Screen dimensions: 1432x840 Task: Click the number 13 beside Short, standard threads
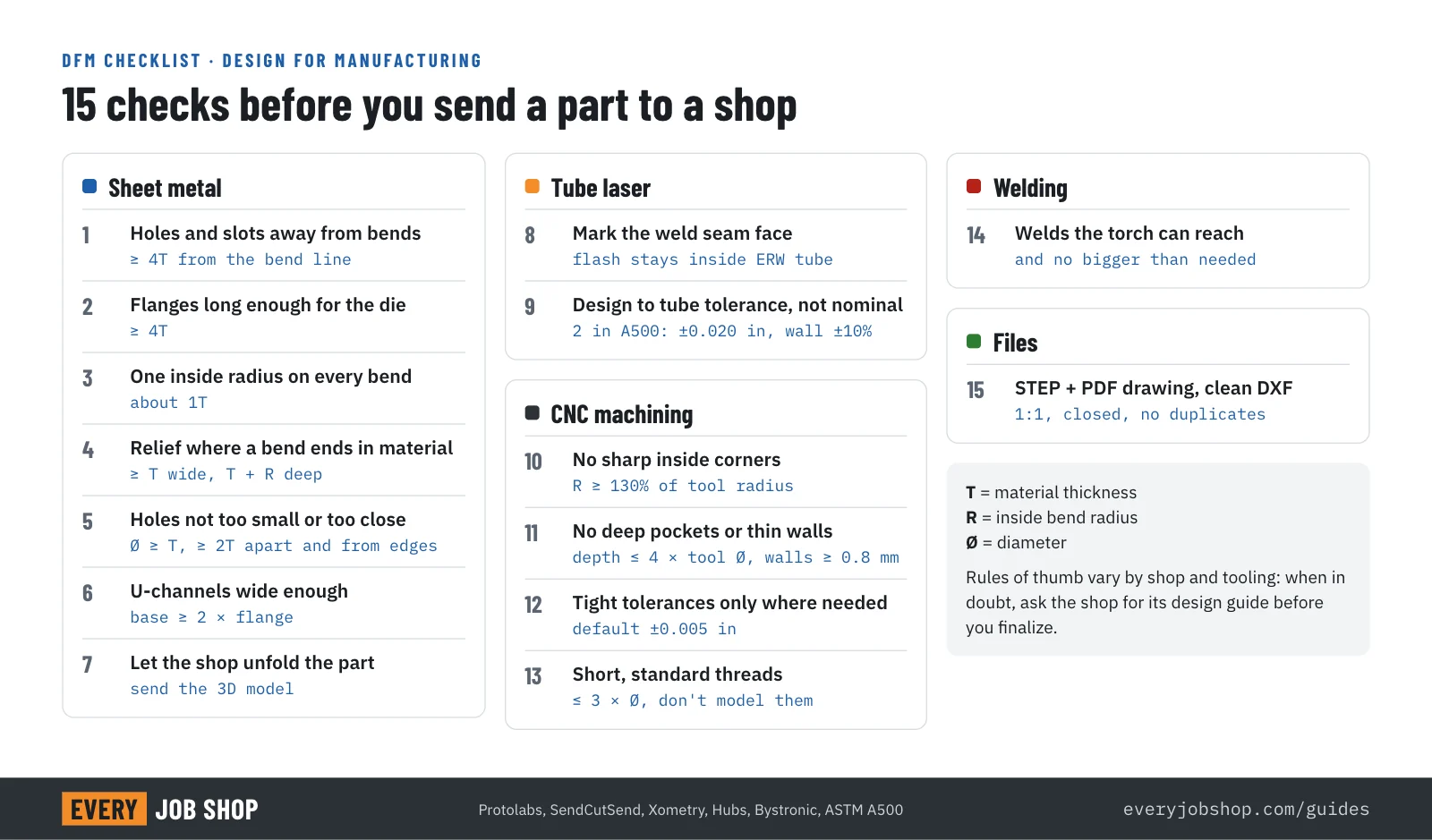(x=533, y=676)
